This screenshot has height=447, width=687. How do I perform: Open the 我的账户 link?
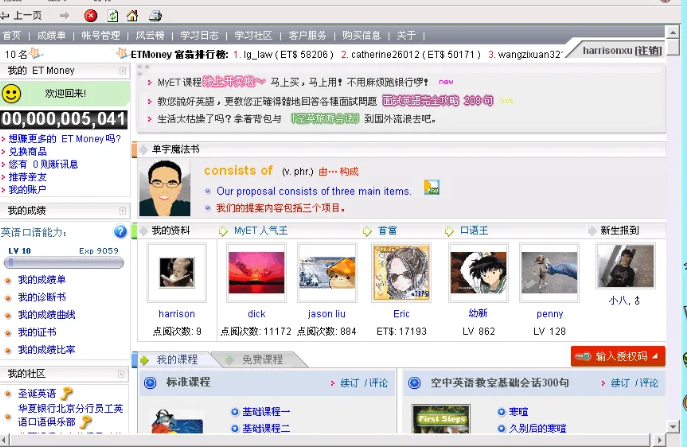point(28,189)
